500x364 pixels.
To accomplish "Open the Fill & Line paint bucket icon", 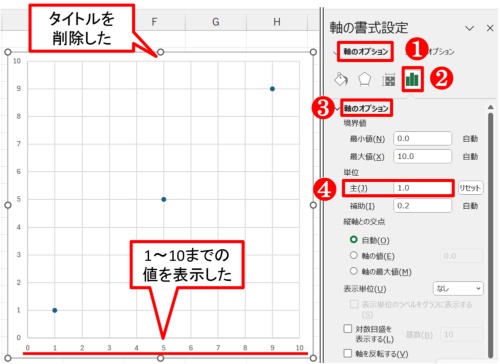I will 341,79.
